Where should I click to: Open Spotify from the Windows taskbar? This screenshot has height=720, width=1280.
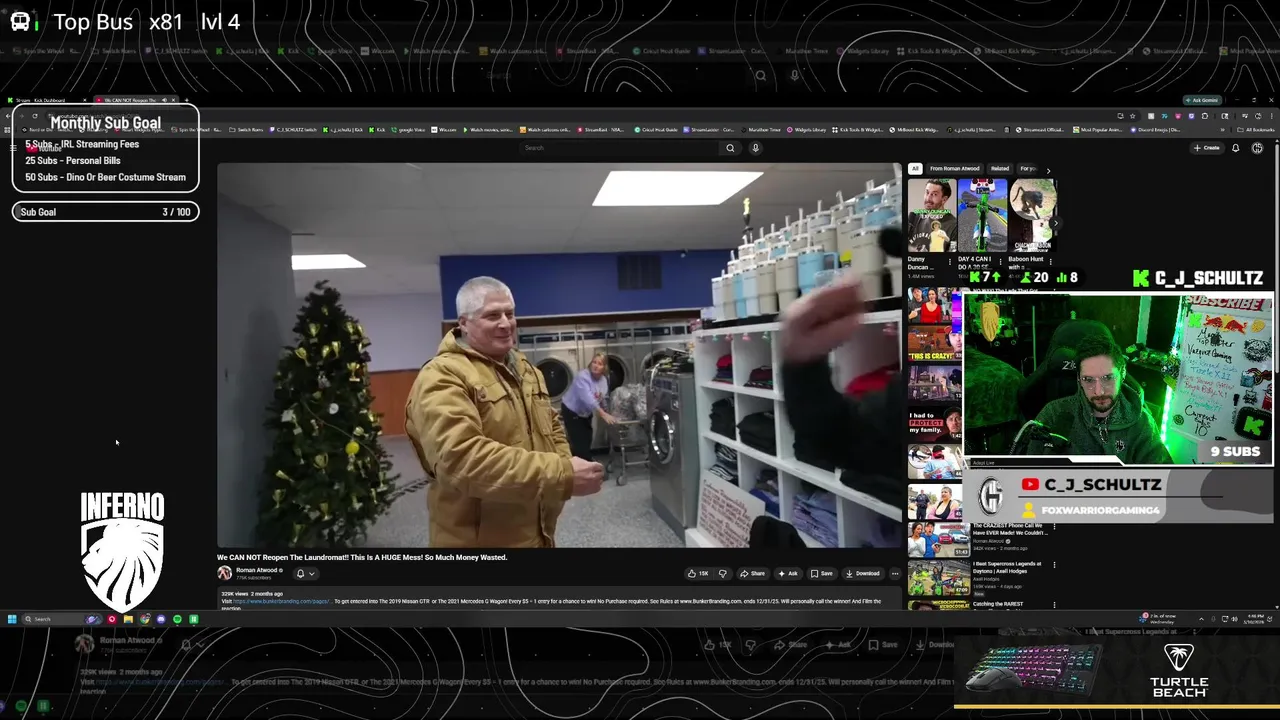[x=177, y=619]
